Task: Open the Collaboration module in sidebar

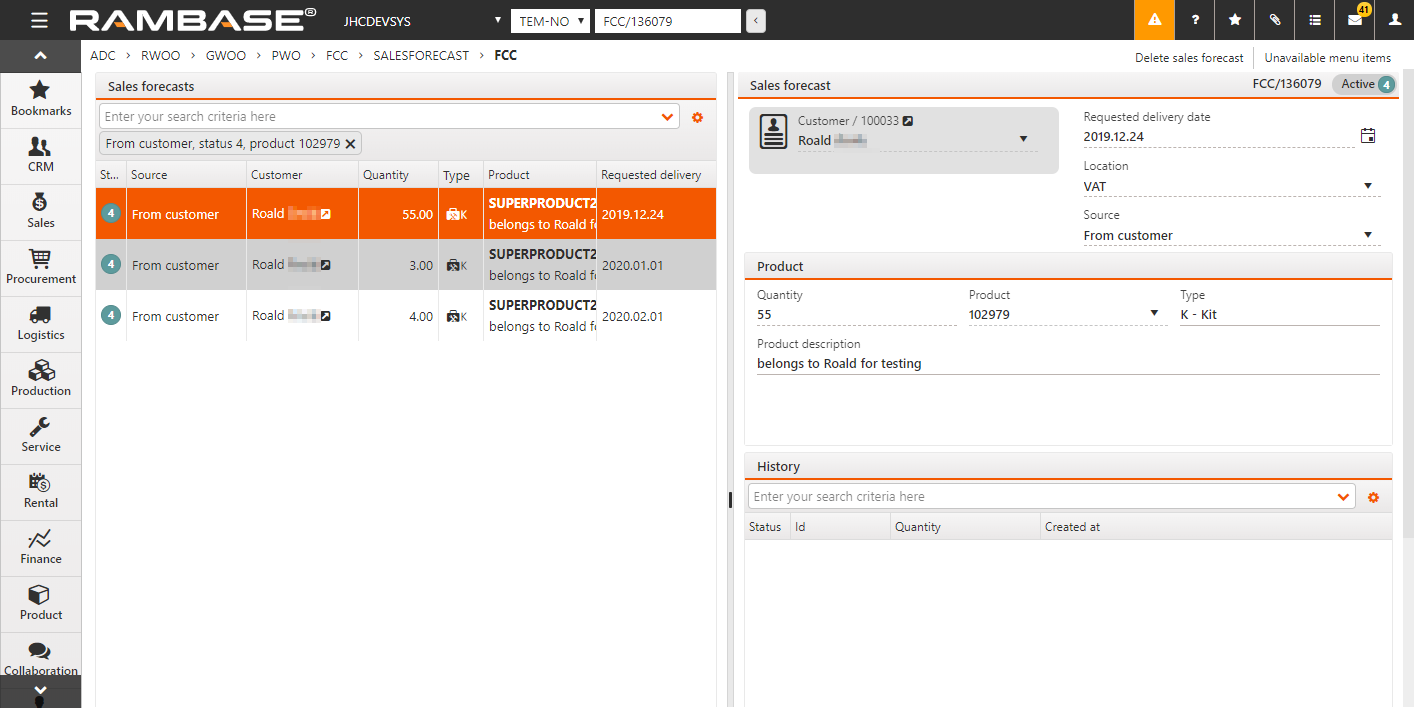Action: click(x=41, y=655)
